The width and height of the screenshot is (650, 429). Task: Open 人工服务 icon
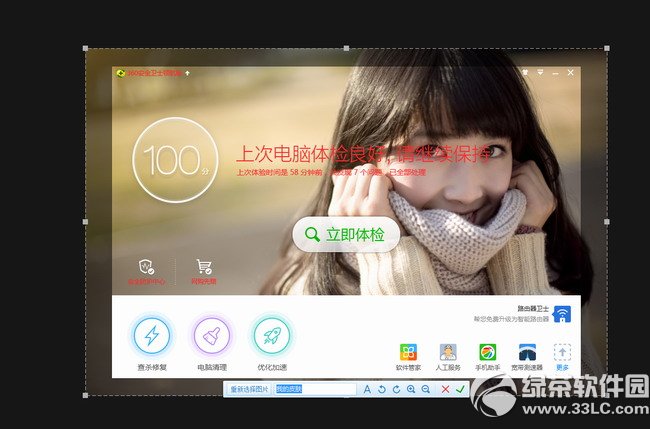[x=448, y=352]
